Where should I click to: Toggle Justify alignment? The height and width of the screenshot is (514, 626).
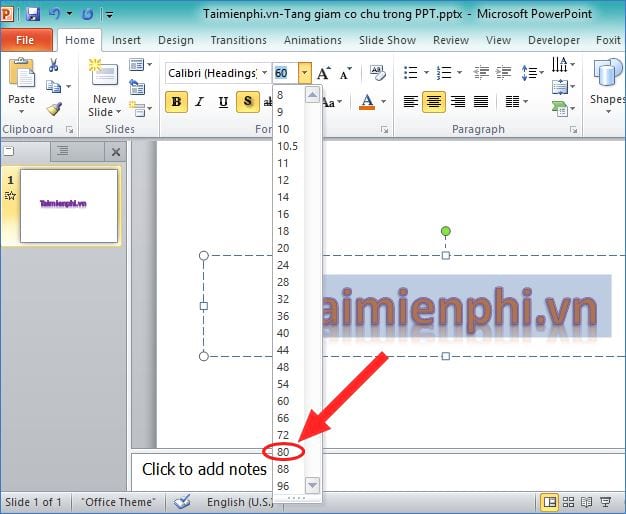pos(481,102)
